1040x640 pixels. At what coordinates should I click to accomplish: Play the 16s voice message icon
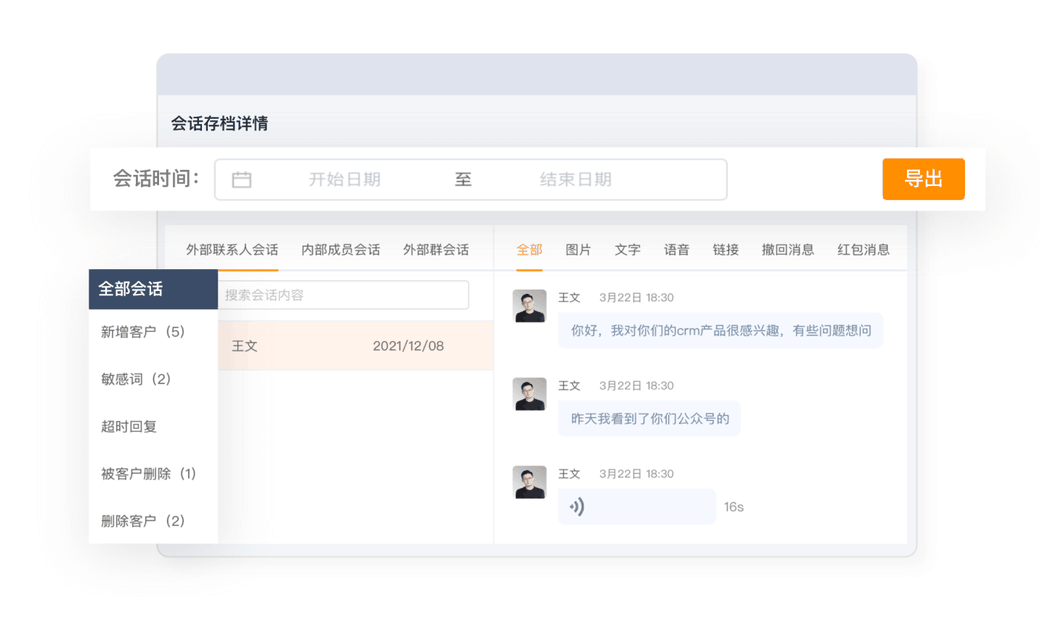coord(577,507)
